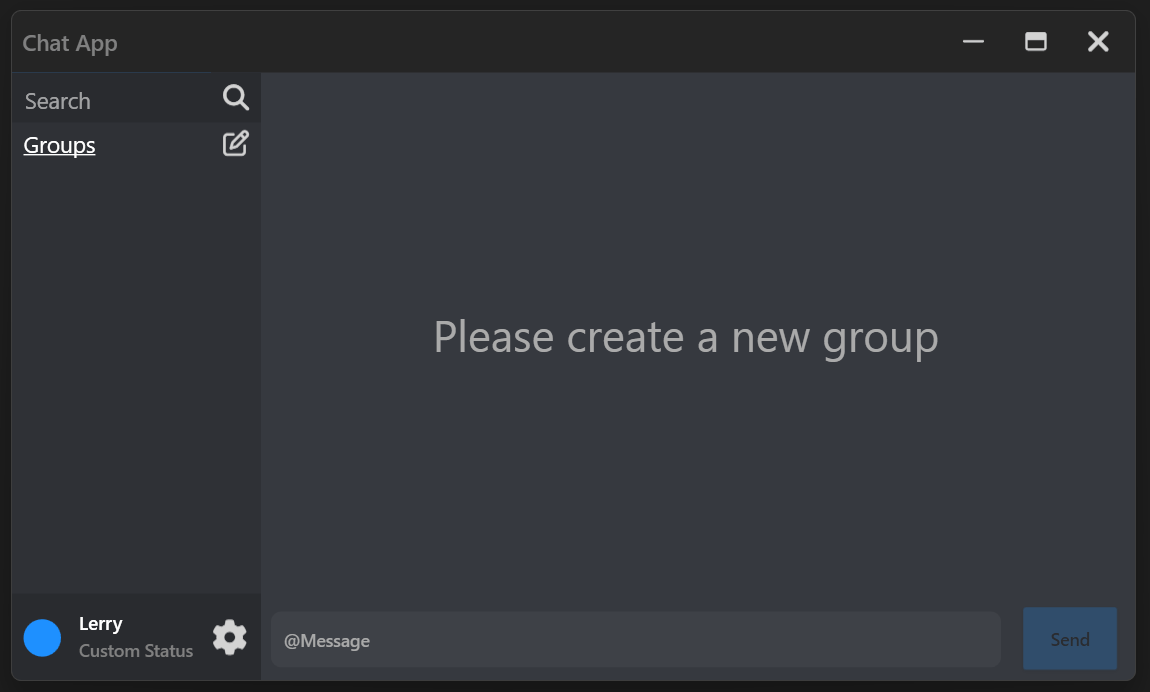Click the Send button
This screenshot has width=1150, height=692.
1070,638
